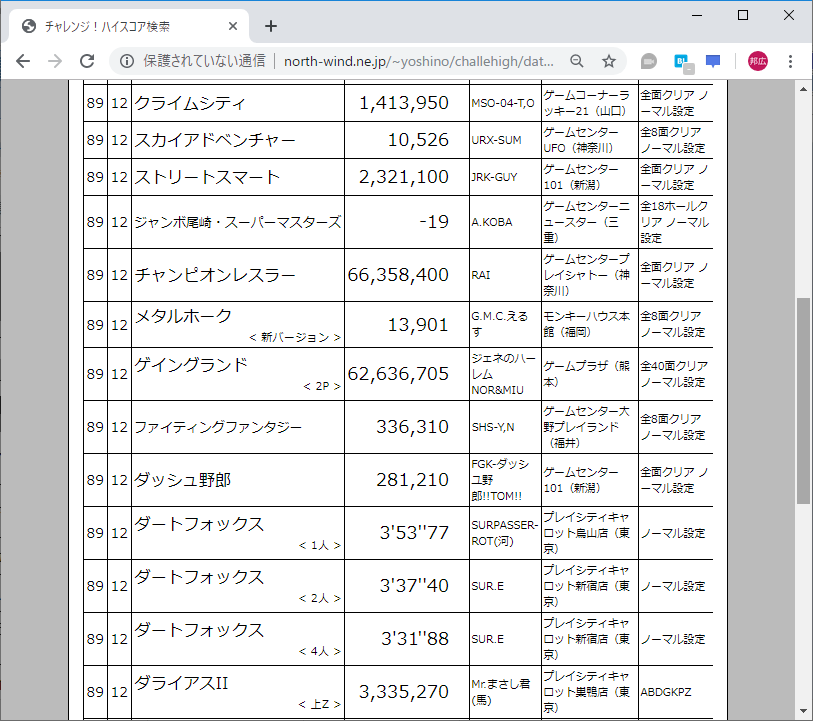Navigate forward a page

54,61
